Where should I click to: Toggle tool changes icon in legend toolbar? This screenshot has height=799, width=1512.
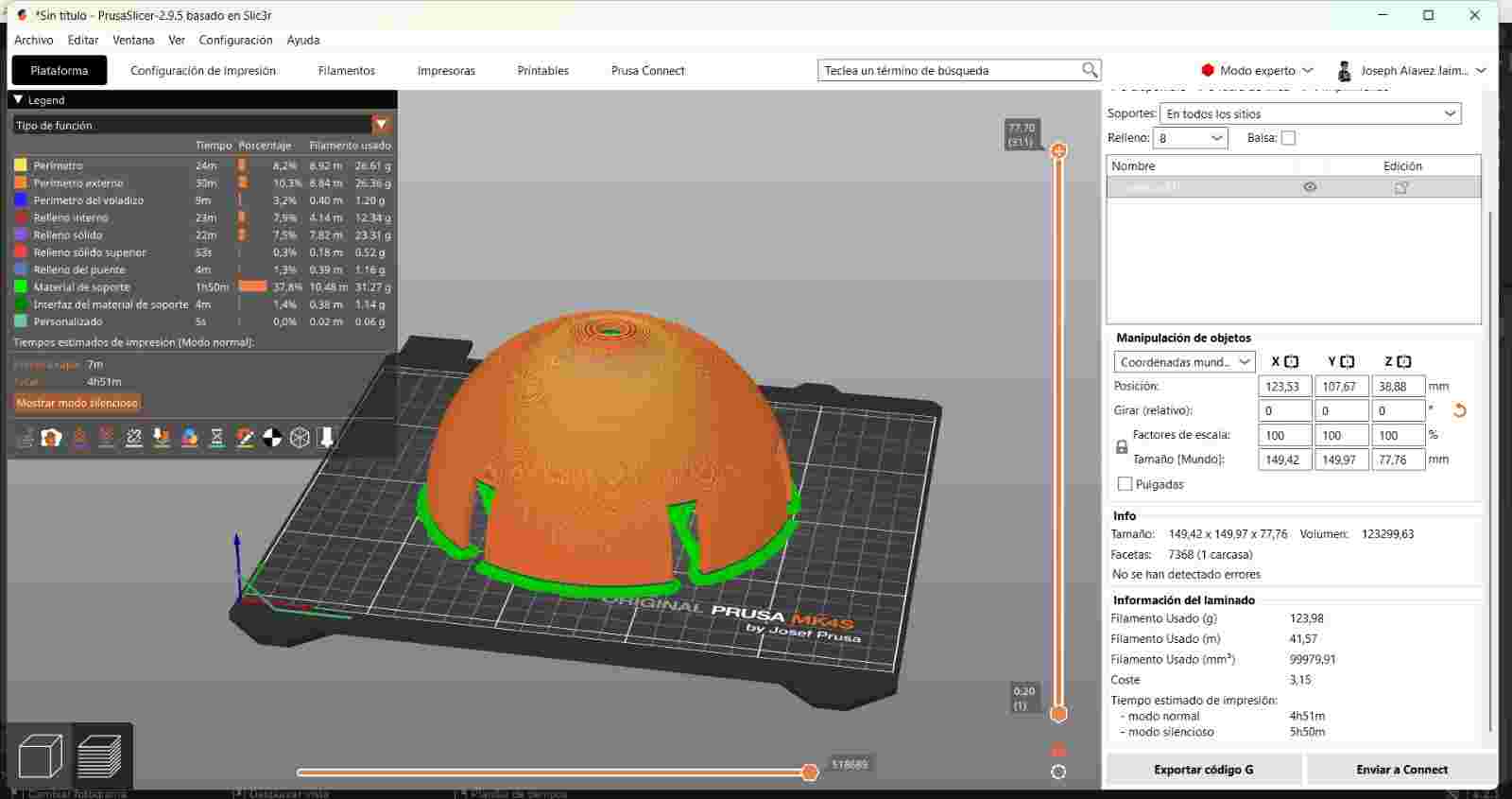(x=162, y=438)
